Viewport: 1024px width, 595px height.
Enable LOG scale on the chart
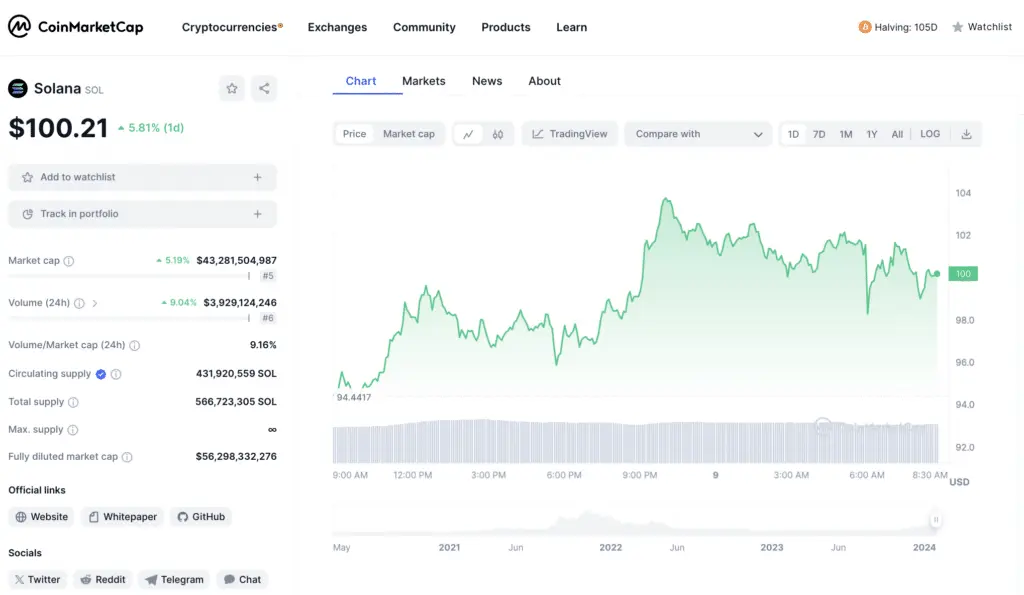(929, 133)
